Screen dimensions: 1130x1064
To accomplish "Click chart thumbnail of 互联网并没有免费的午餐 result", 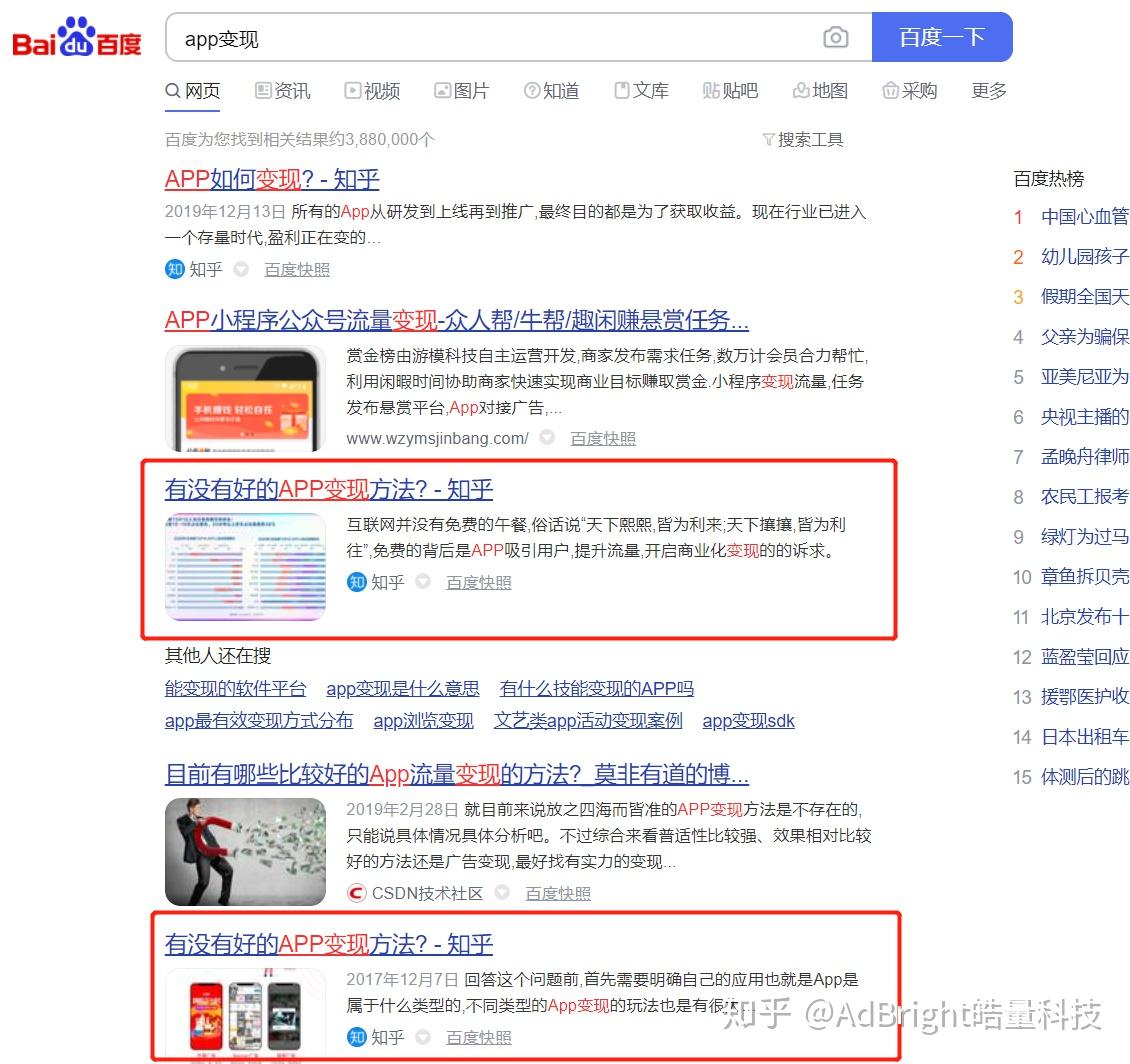I will click(245, 567).
